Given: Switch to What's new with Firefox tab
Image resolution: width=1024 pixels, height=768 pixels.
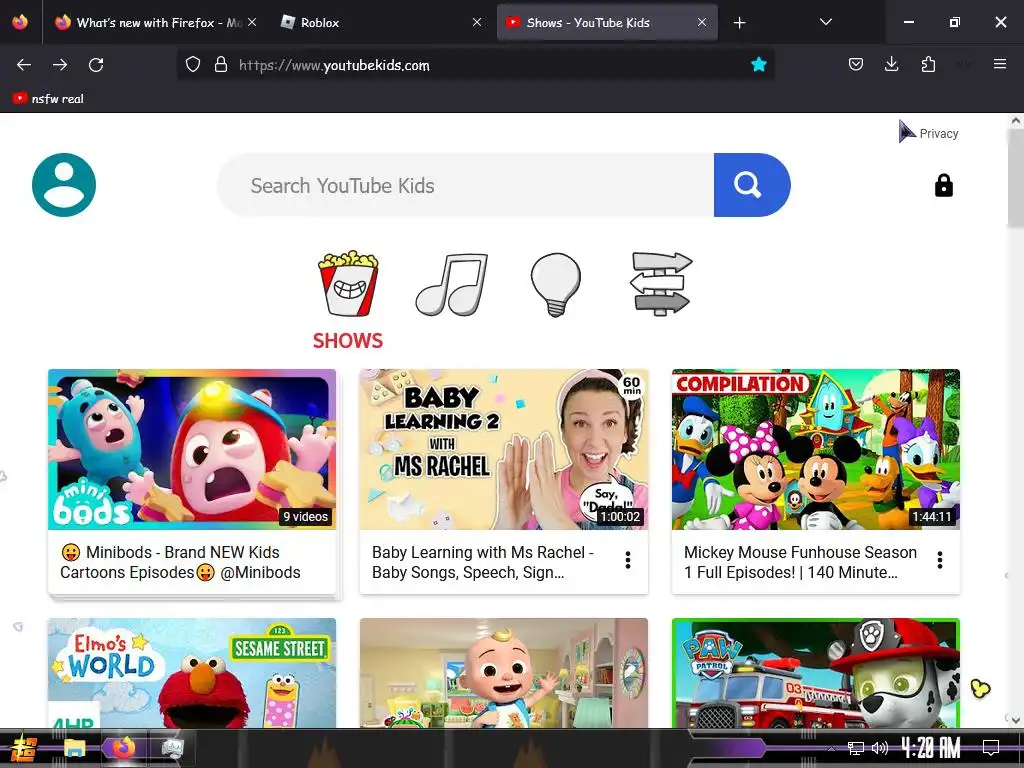Looking at the screenshot, I should pyautogui.click(x=154, y=23).
